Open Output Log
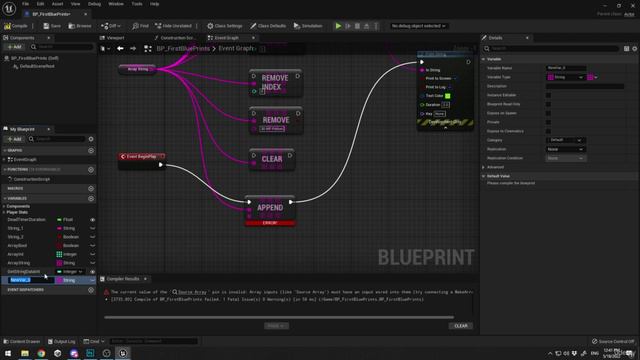Screen dimensions: 640x360 pos(62,341)
